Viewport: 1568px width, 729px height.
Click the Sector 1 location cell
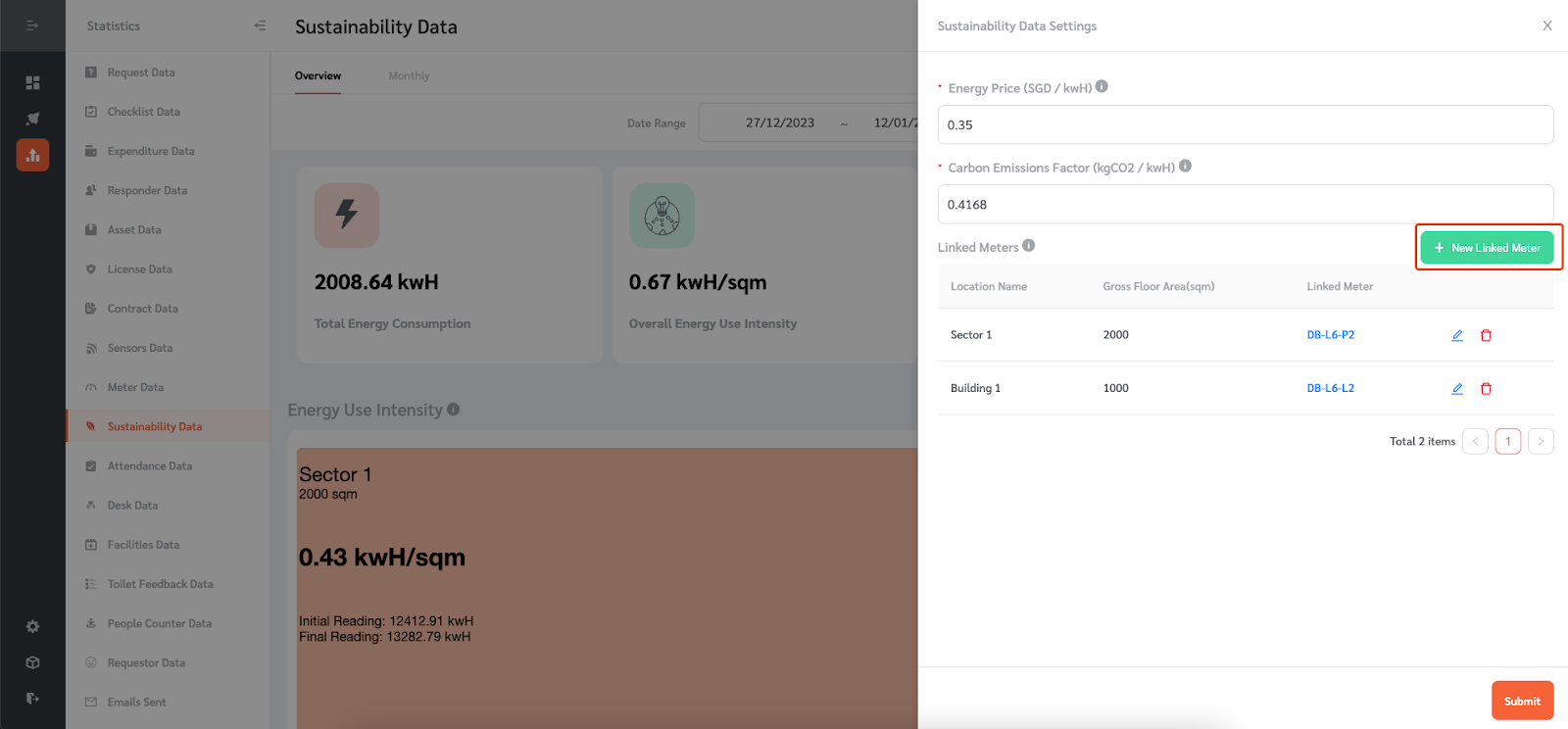tap(971, 335)
